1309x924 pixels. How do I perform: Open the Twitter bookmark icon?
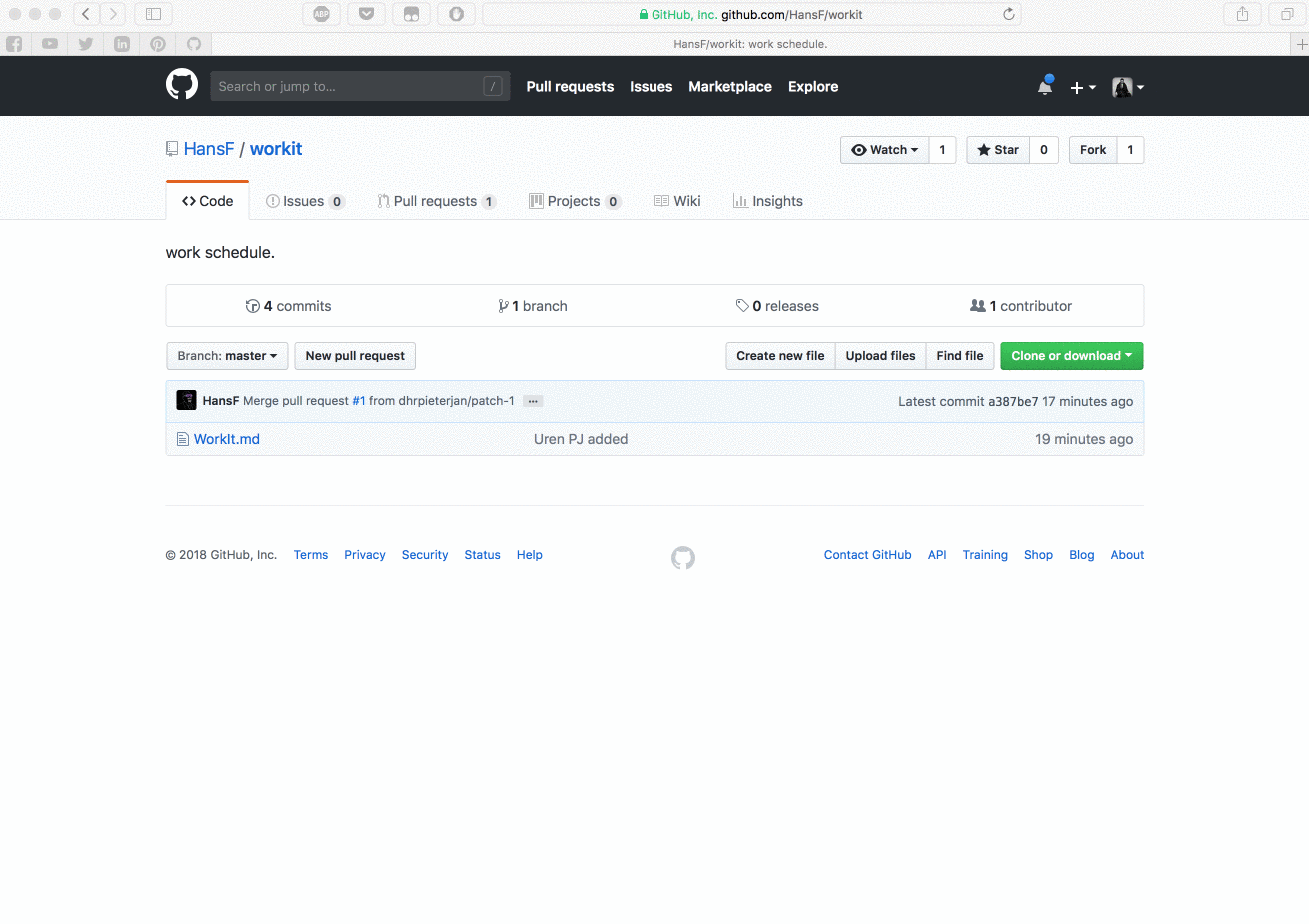point(86,44)
